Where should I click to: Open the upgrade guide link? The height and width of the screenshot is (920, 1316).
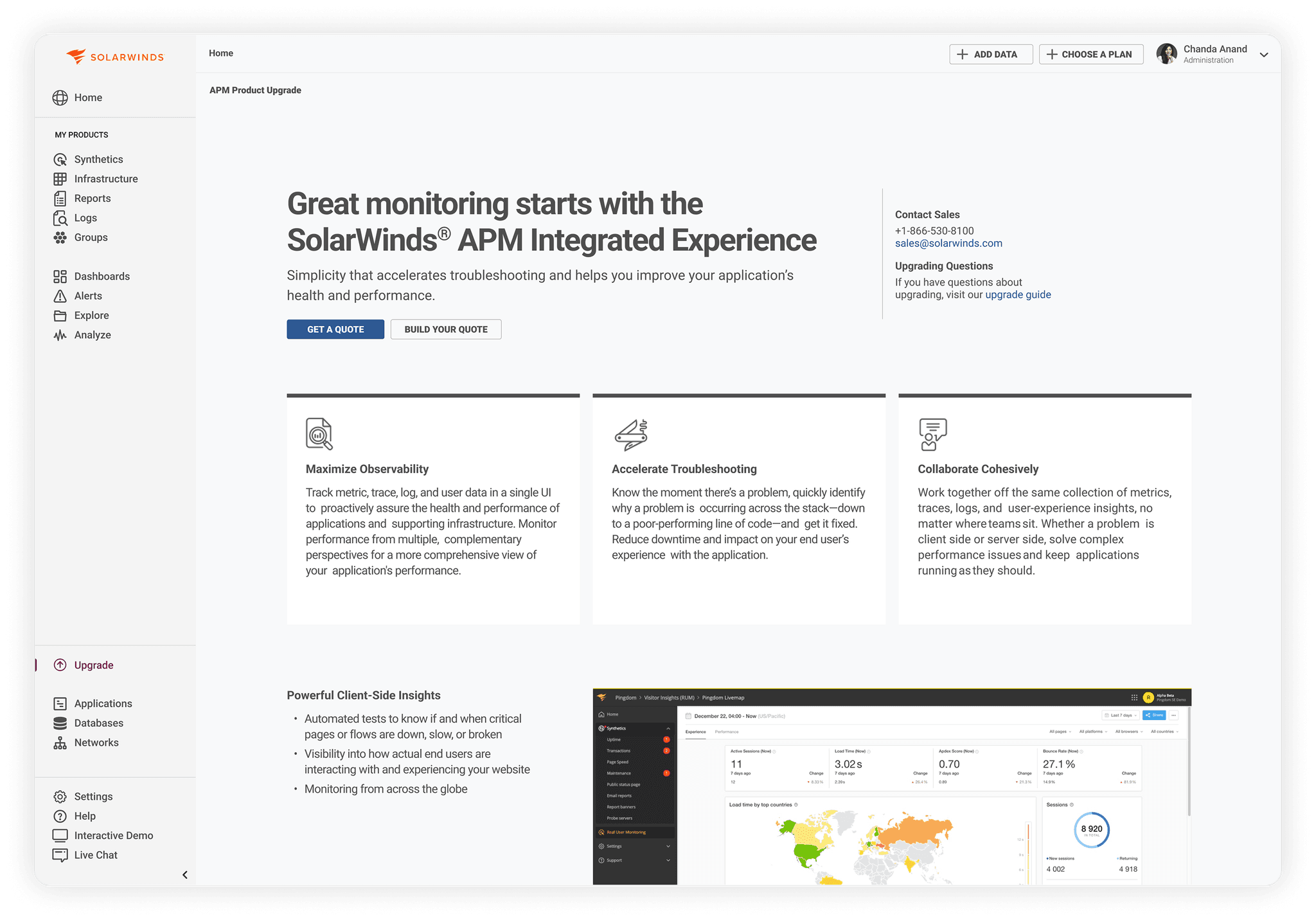tap(1017, 294)
